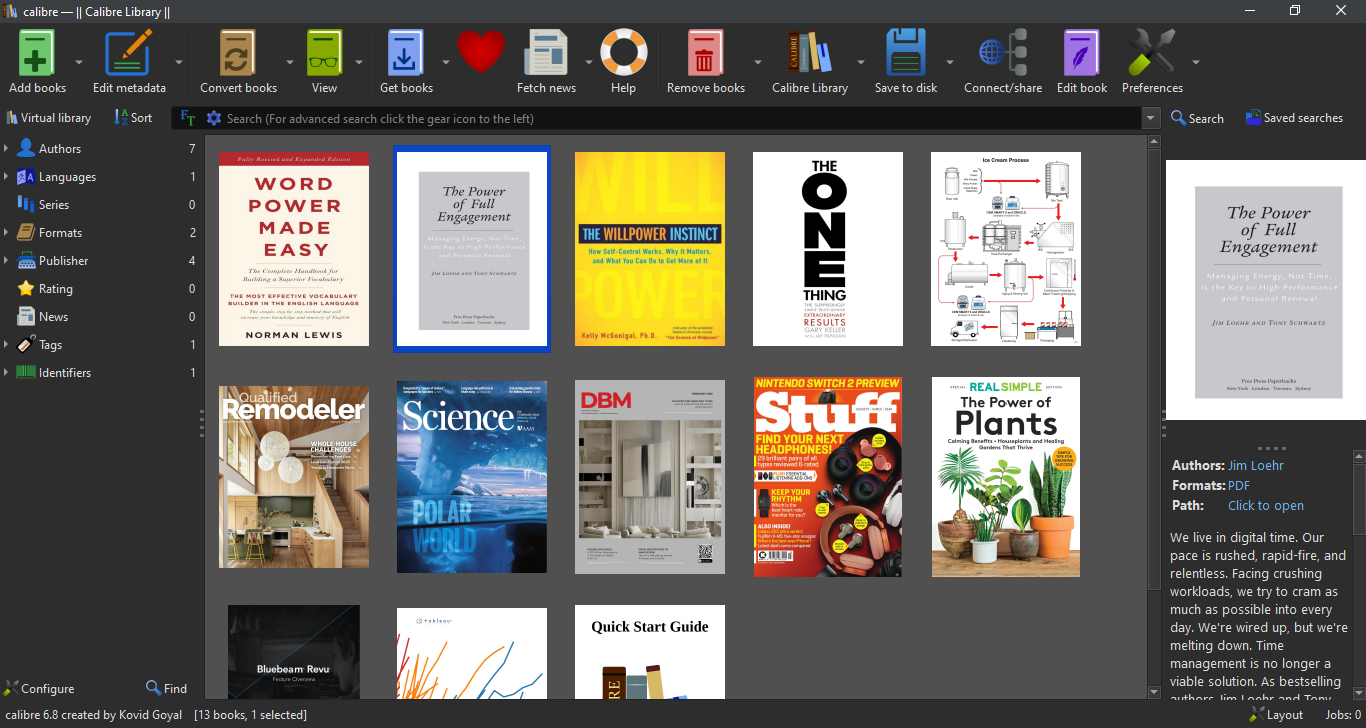Expand the Tags category
1366x728 pixels.
coord(6,344)
